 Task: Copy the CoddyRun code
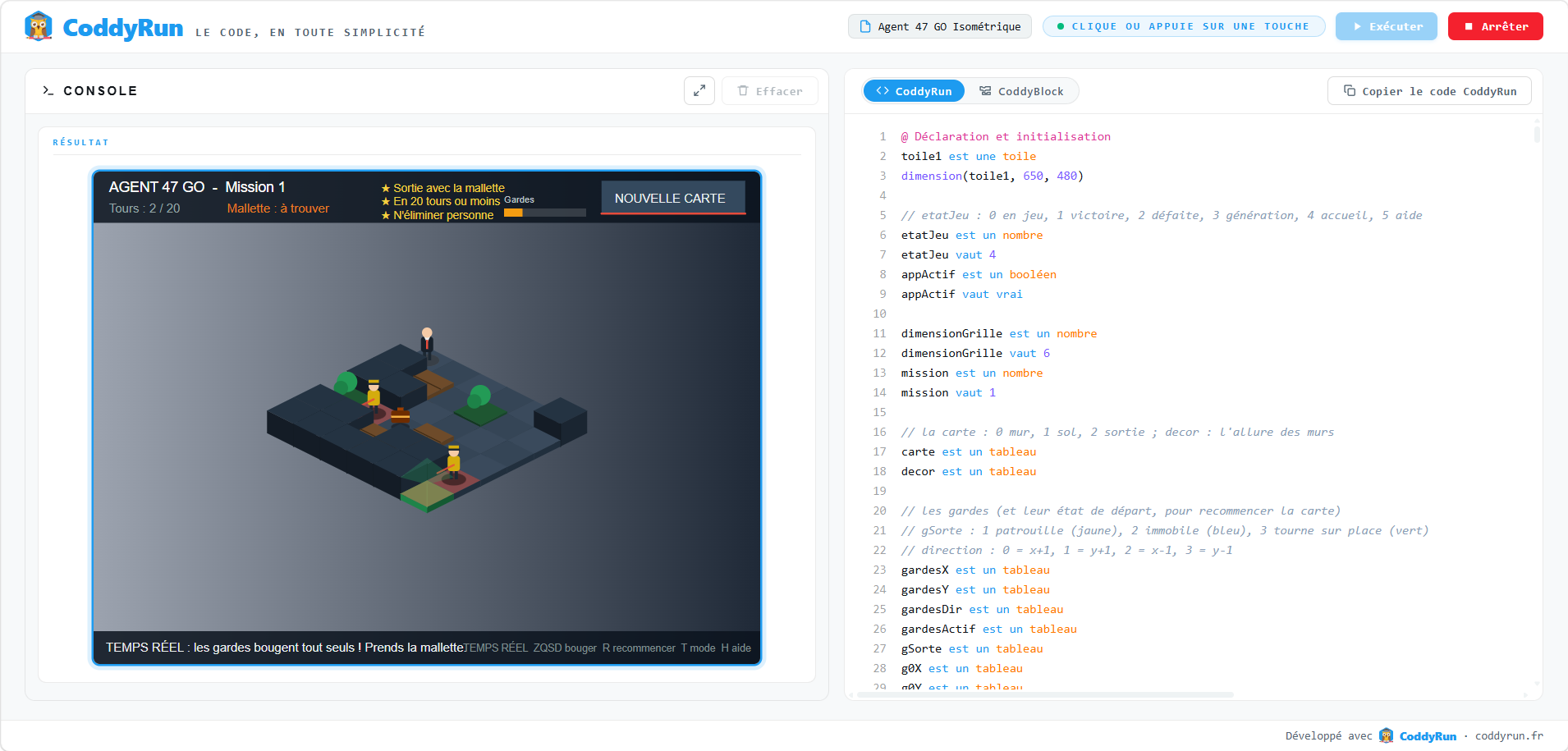point(1429,91)
